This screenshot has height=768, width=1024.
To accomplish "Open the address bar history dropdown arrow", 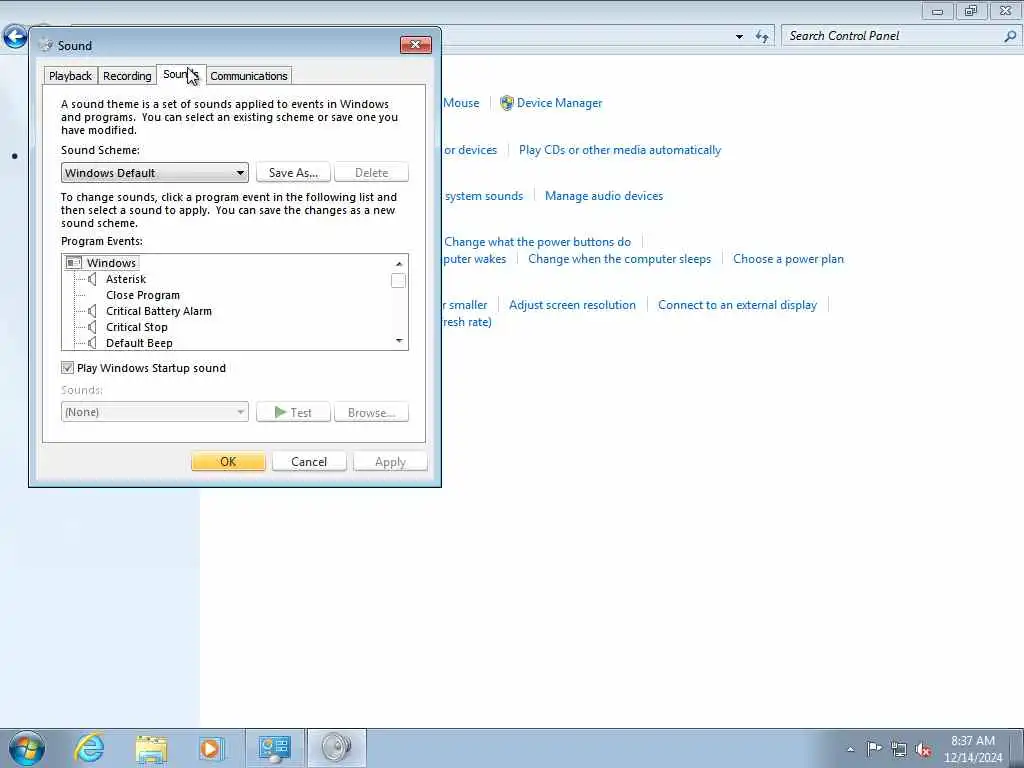I will 739,37.
